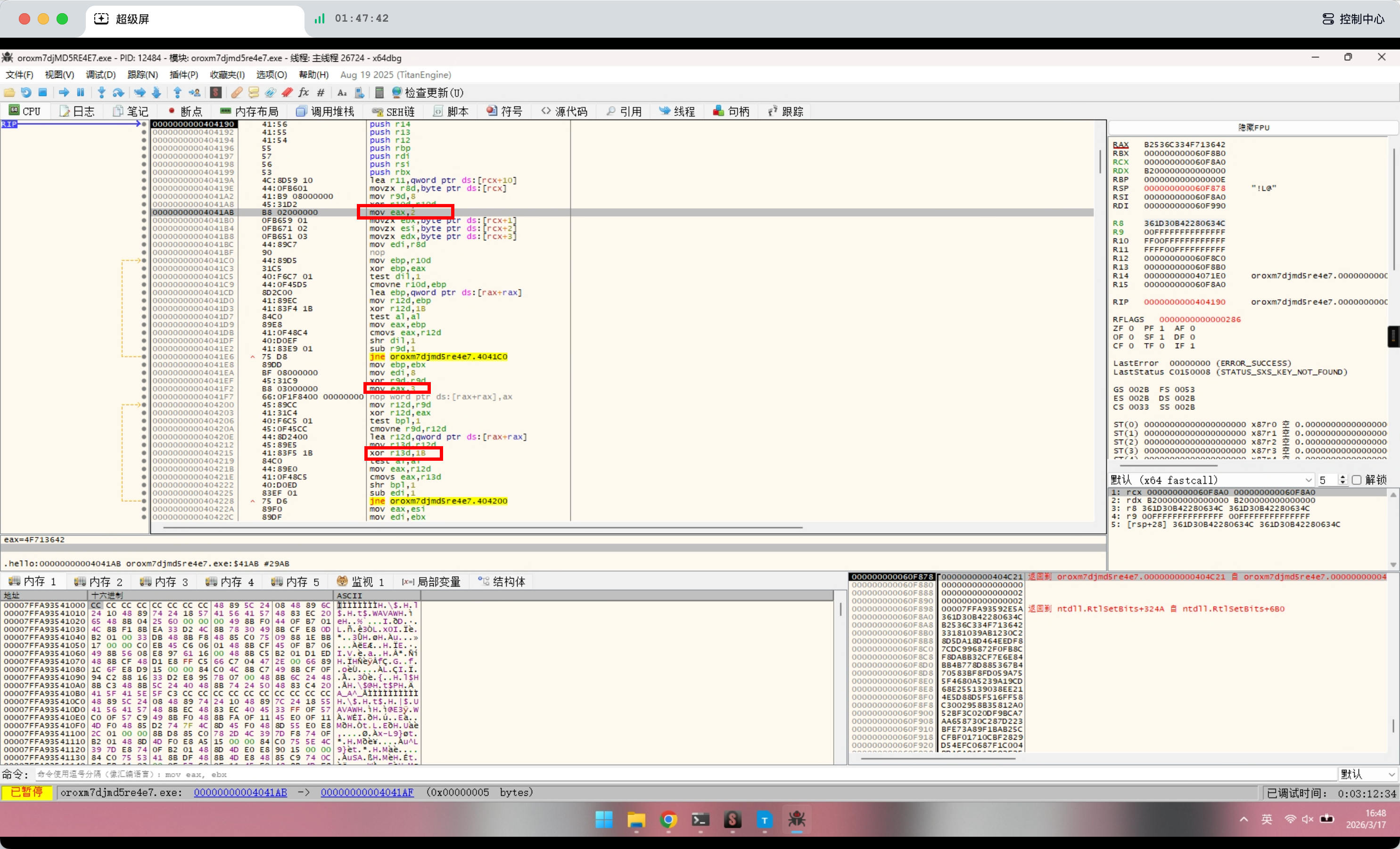Click the Step Into icon
This screenshot has width=1400, height=849.
(102, 92)
